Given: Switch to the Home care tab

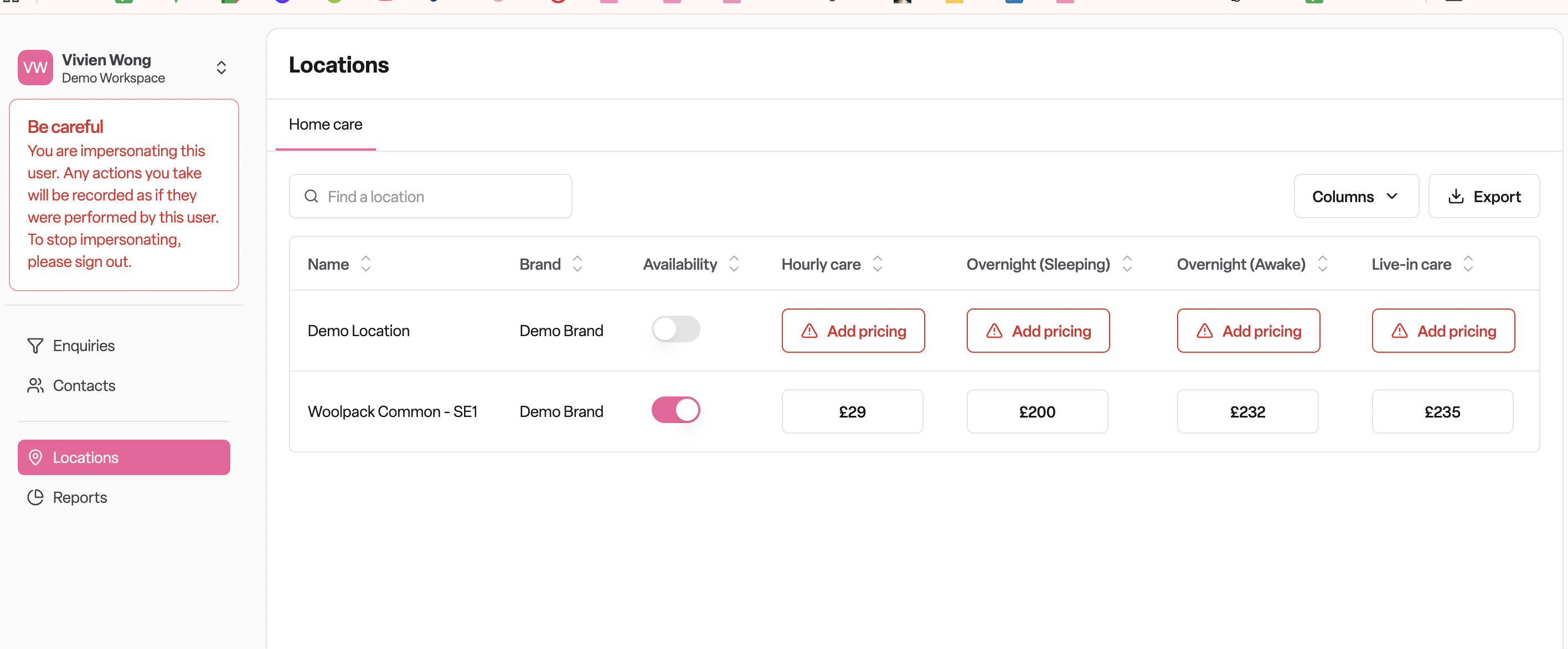Looking at the screenshot, I should point(326,125).
